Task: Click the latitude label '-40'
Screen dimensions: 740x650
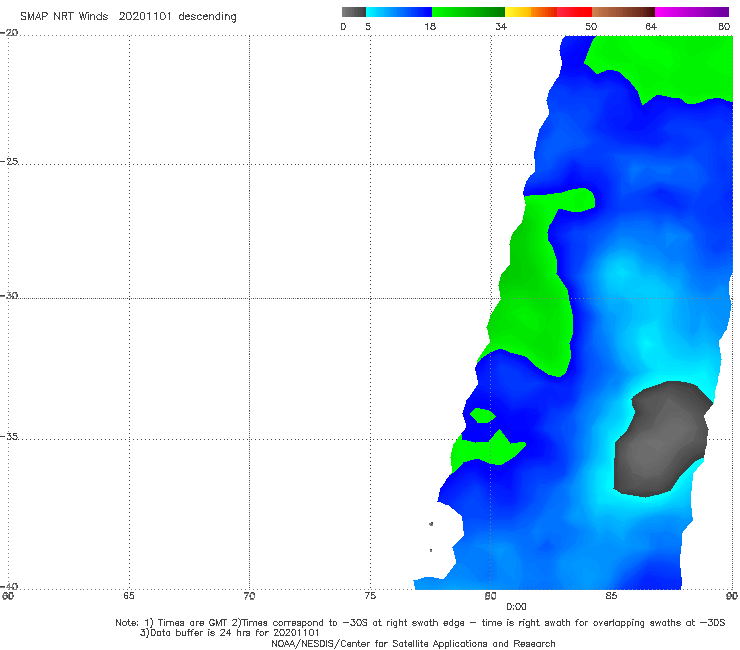Action: [9, 586]
